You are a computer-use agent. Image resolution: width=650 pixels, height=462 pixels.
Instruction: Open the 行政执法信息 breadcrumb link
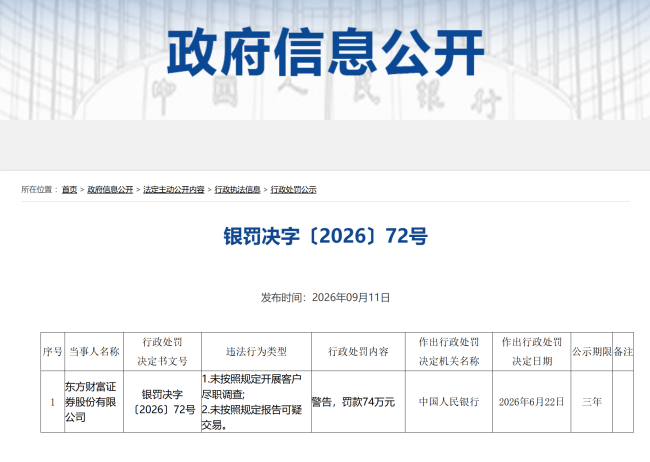[237, 190]
